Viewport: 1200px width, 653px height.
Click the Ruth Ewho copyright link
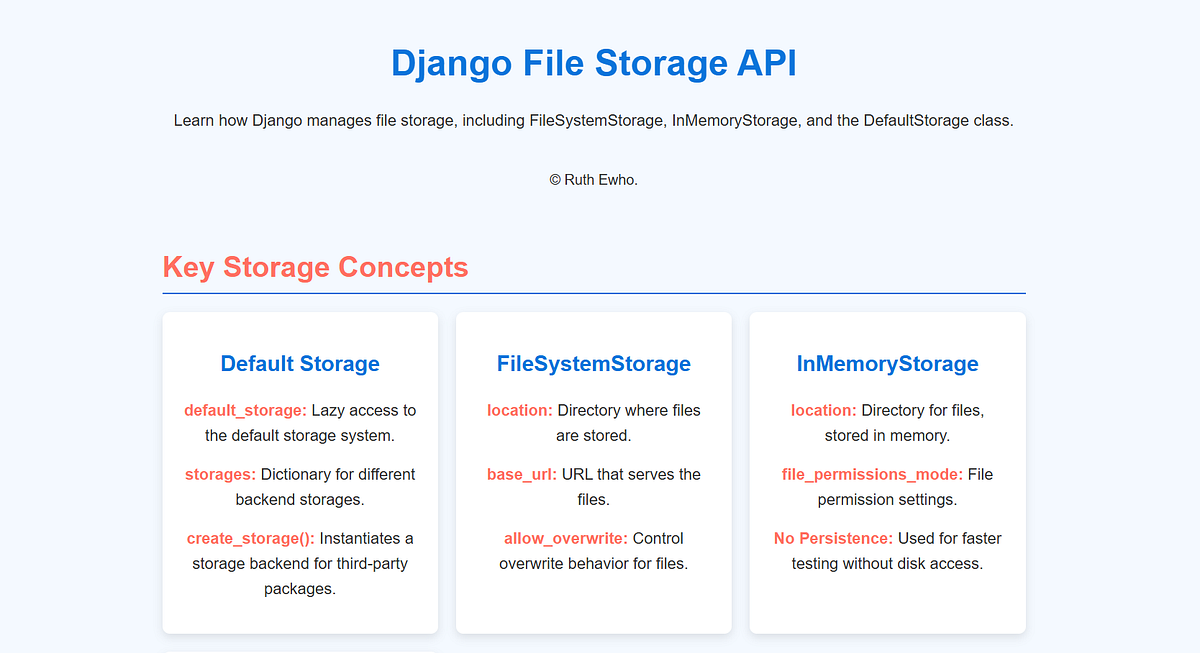(593, 180)
